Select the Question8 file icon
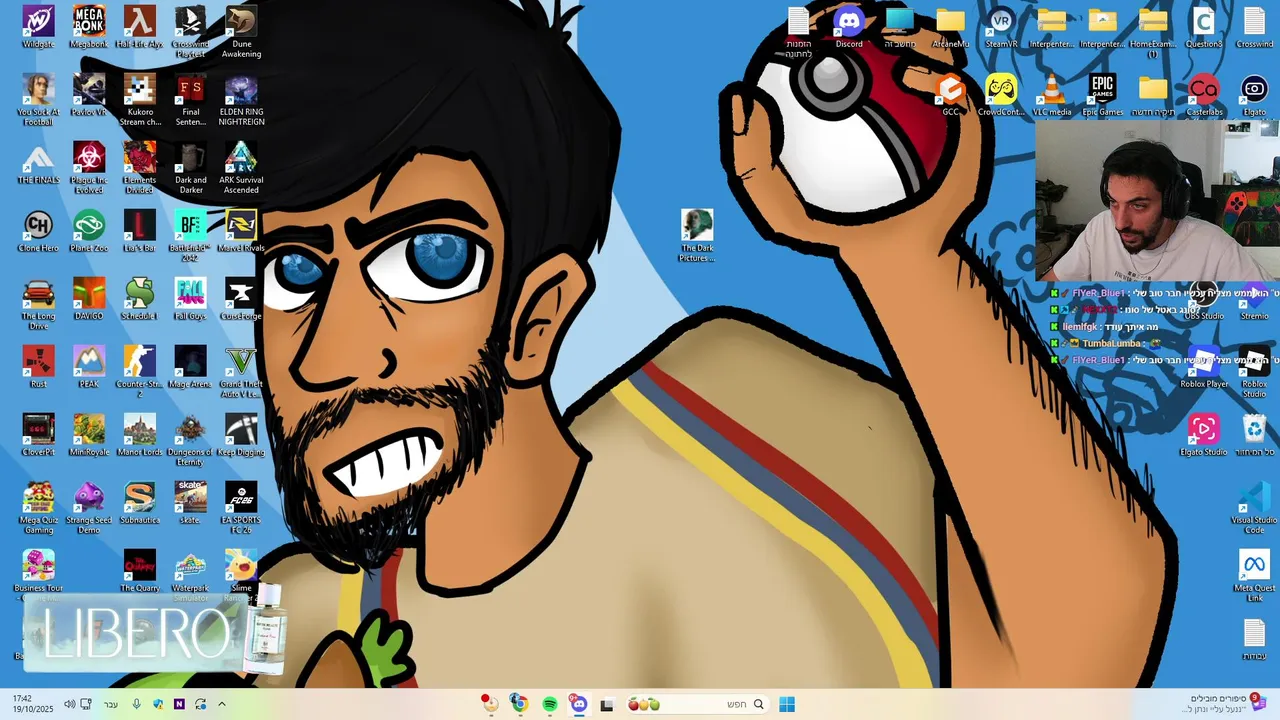1280x720 pixels. pyautogui.click(x=1204, y=27)
